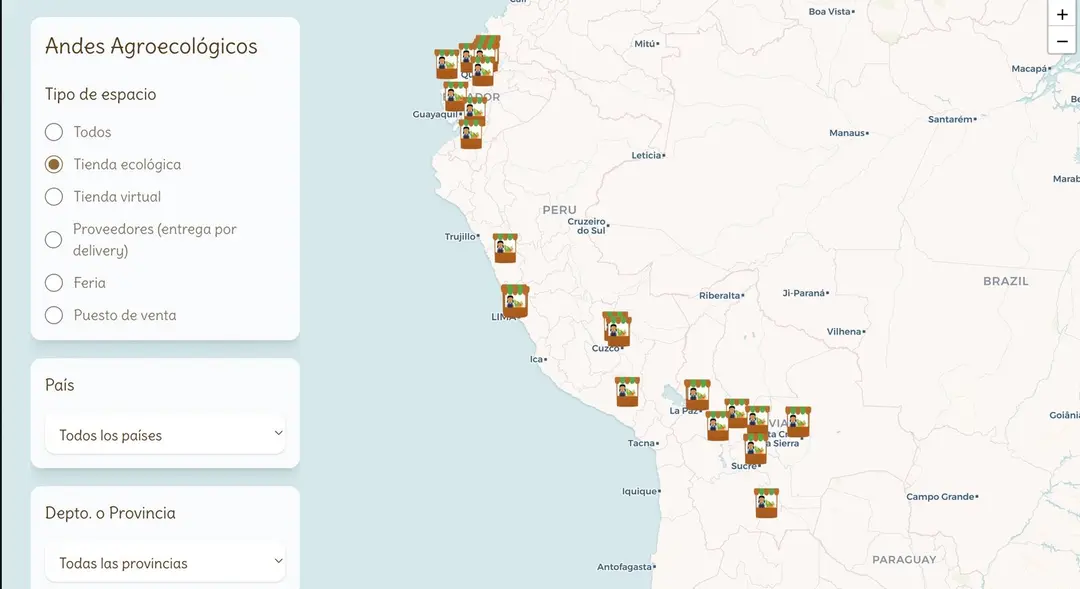Open the store marker above Lima
This screenshot has height=589, width=1080.
[515, 300]
